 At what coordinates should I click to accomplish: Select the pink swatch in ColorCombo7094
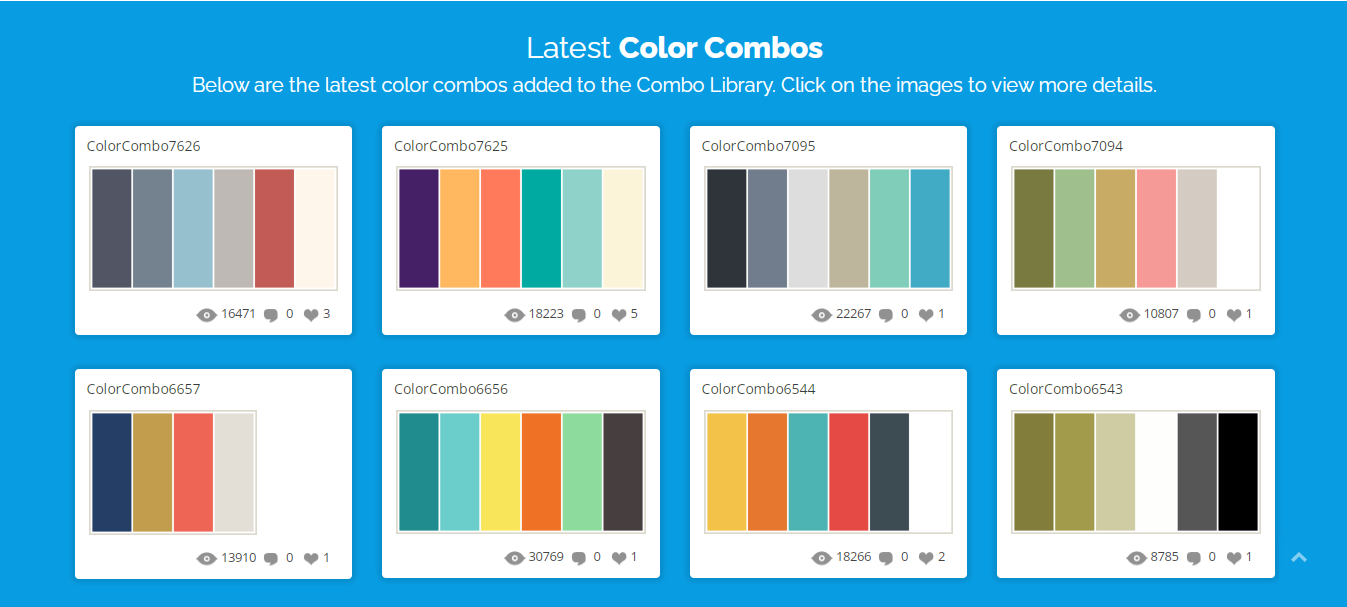(x=1156, y=229)
